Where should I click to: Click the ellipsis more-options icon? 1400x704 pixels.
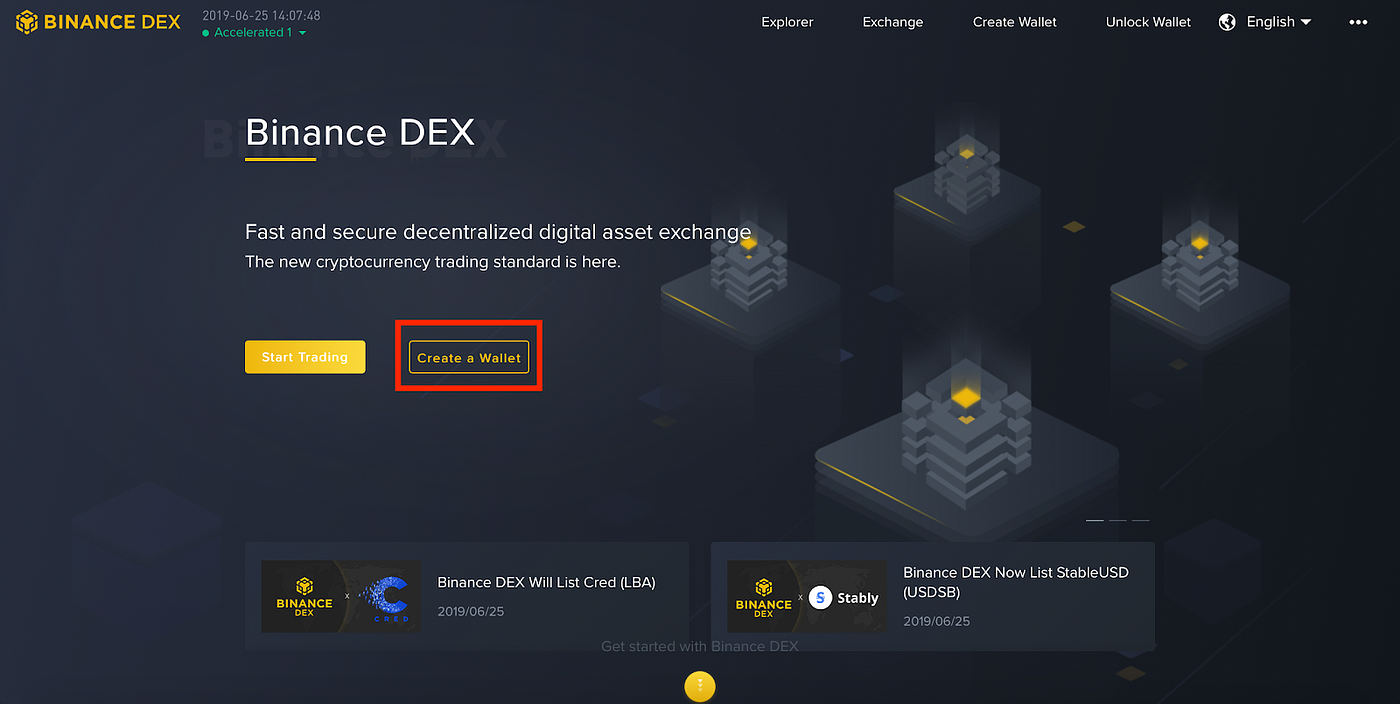1357,21
